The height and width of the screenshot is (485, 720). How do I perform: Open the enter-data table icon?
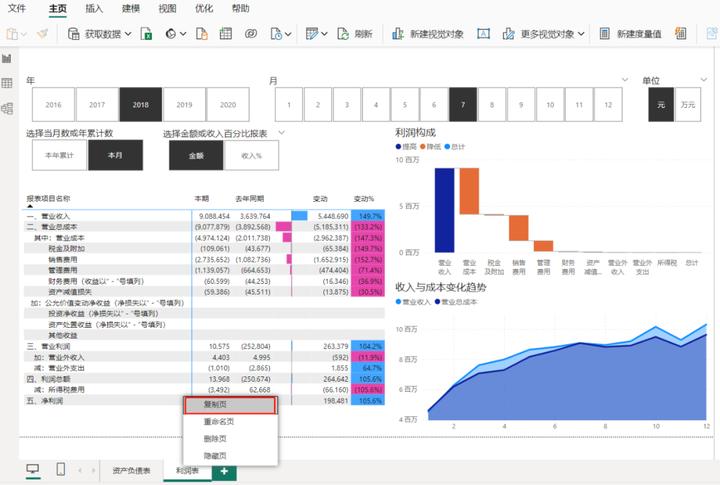coord(225,34)
